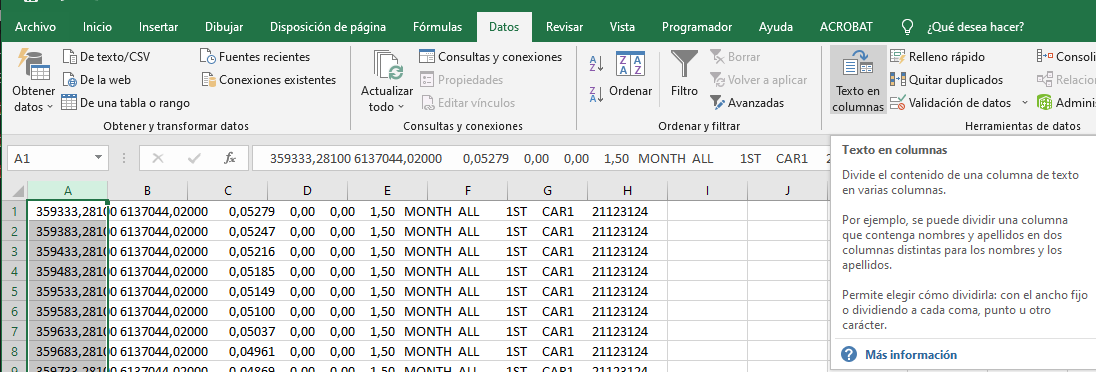Select column header C
Viewport: 1096px width, 372px height.
pos(228,190)
